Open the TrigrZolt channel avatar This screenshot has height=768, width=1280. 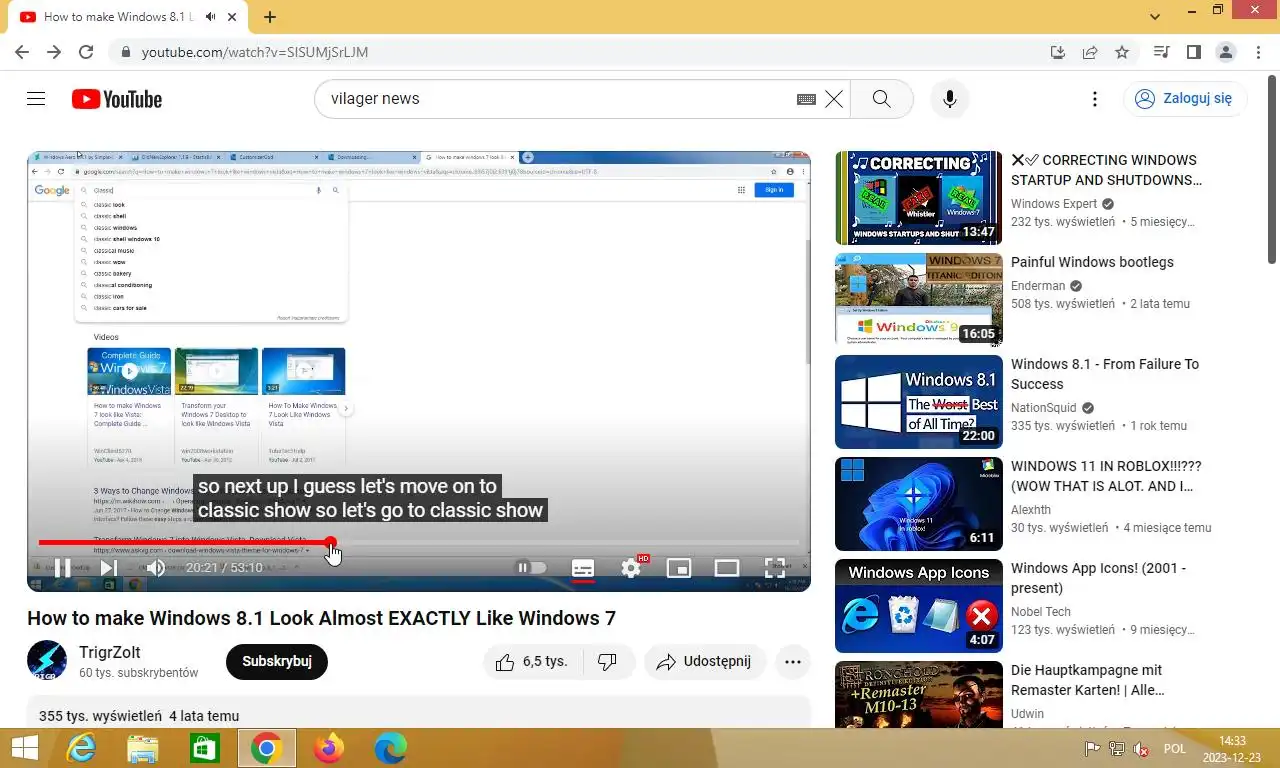(x=47, y=661)
